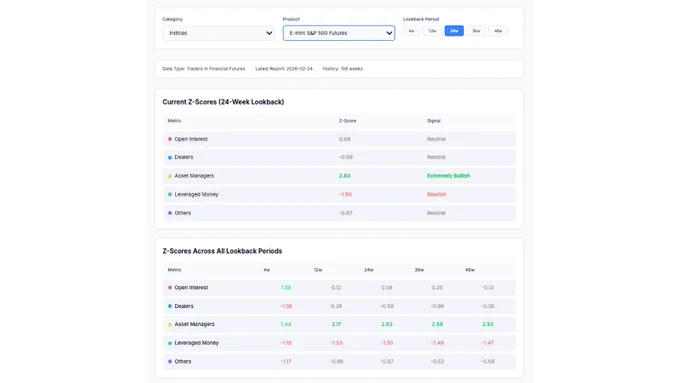Click the 'Latest Report: 2026-02-24' text

[x=284, y=69]
